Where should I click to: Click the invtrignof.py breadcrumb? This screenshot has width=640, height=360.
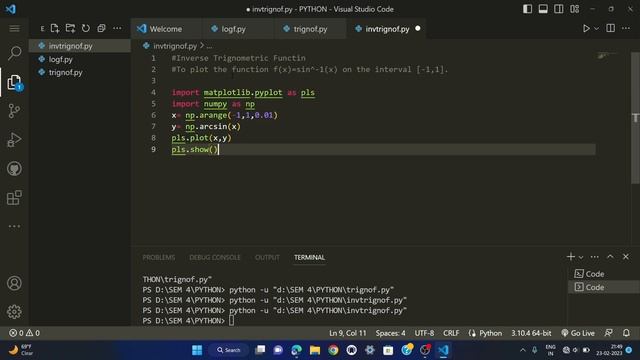175,46
